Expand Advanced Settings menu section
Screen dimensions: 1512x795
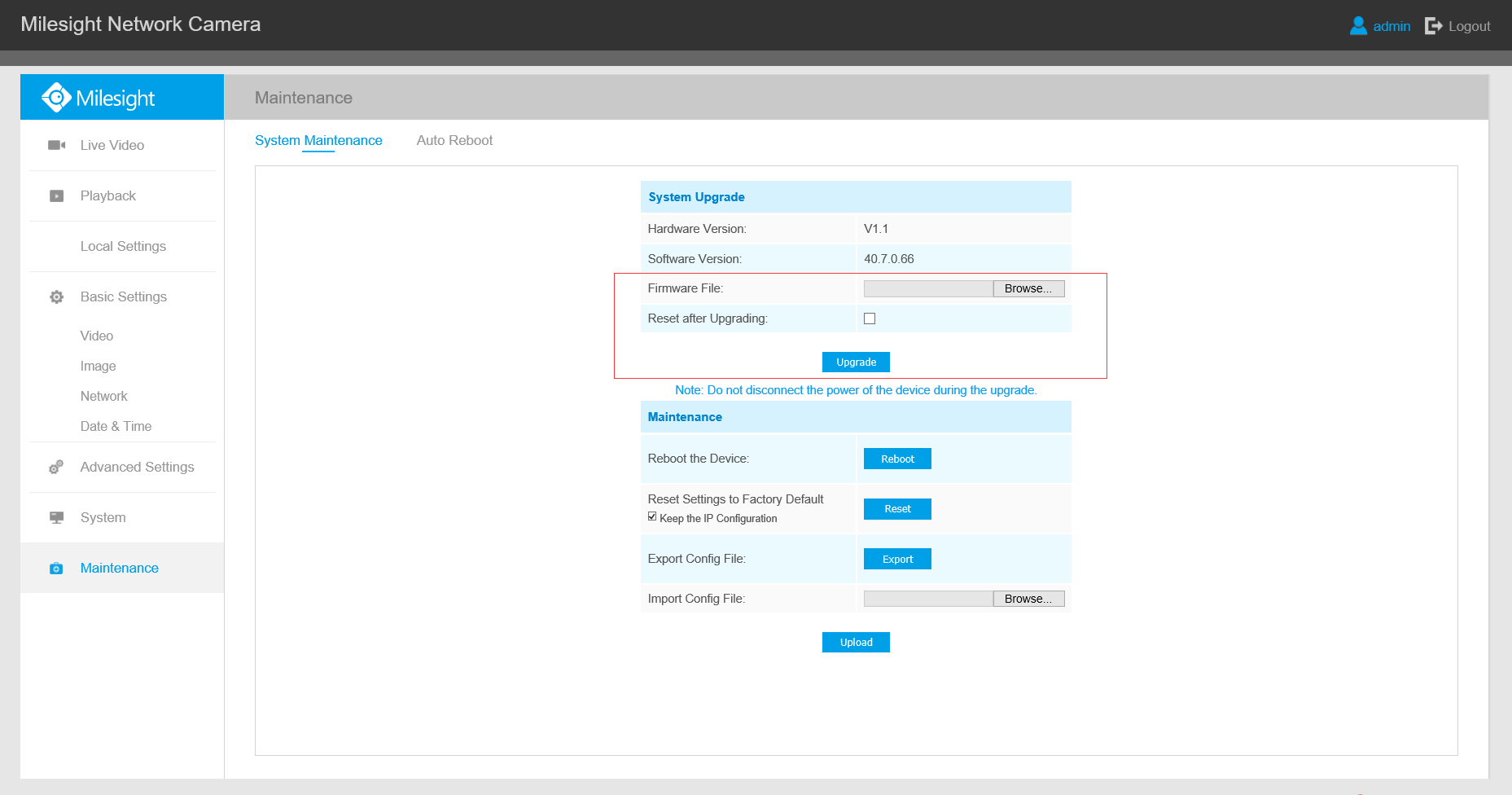click(x=137, y=468)
